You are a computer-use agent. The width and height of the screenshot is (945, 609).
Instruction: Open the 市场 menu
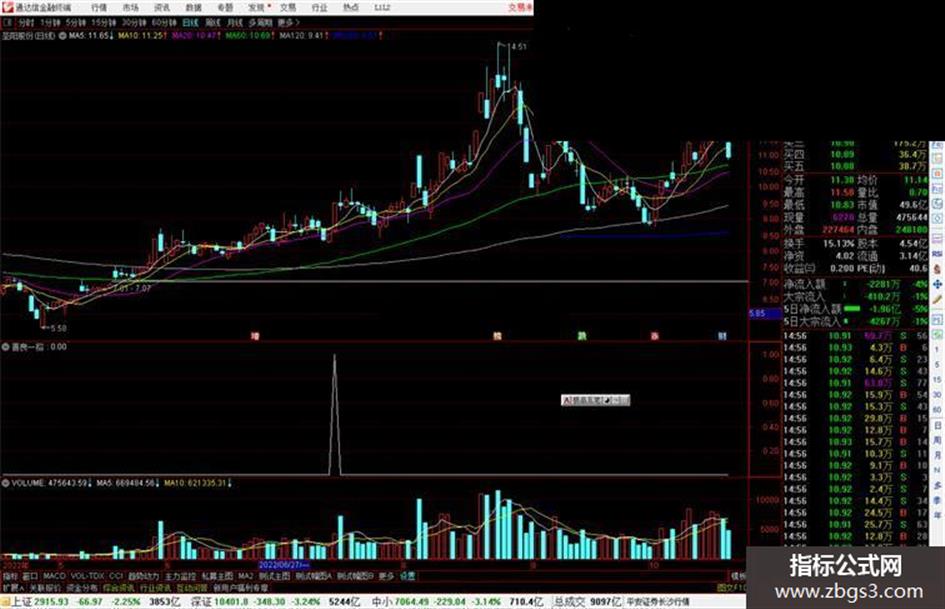(130, 7)
